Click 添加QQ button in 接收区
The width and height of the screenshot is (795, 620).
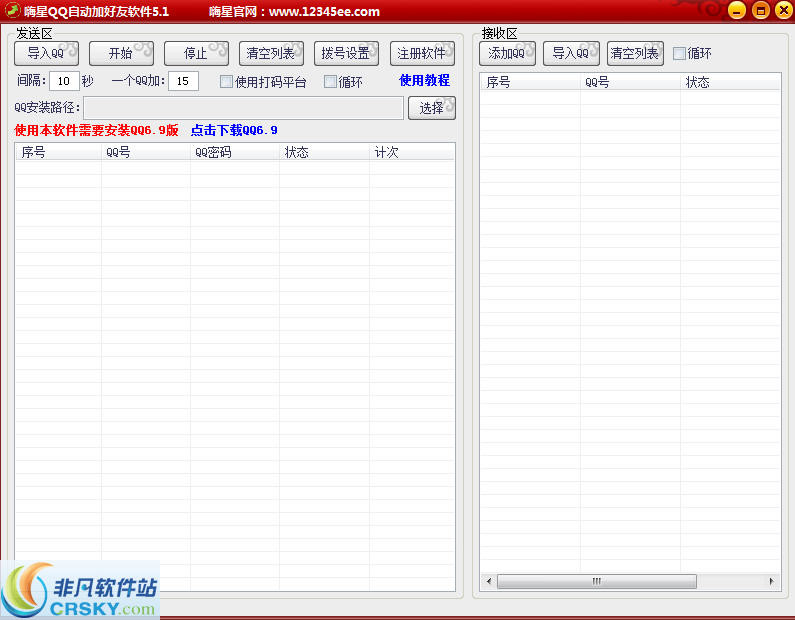507,54
